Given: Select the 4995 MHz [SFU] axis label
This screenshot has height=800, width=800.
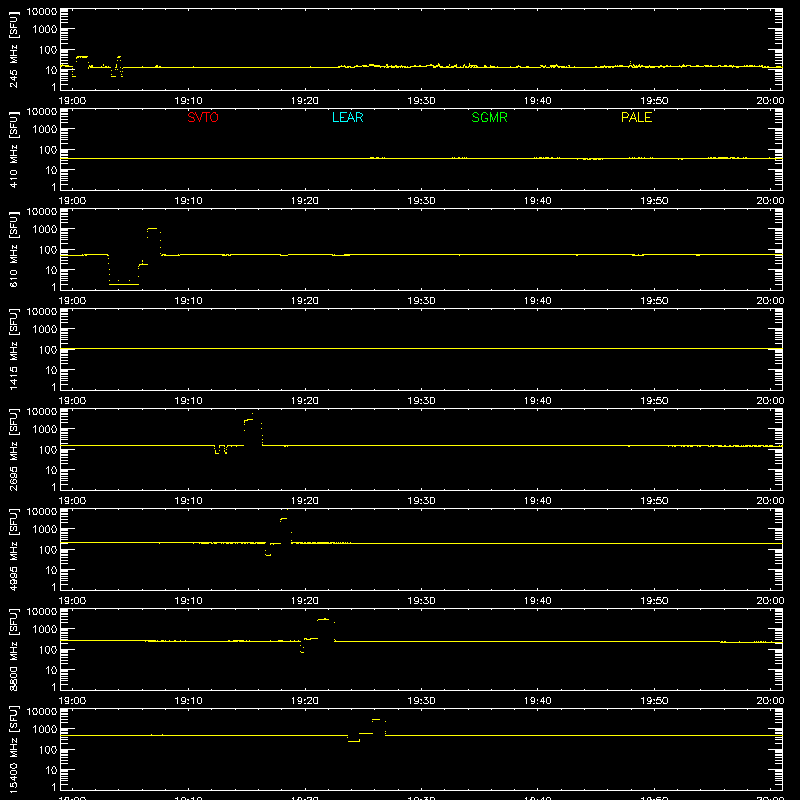Looking at the screenshot, I should pyautogui.click(x=13, y=549).
